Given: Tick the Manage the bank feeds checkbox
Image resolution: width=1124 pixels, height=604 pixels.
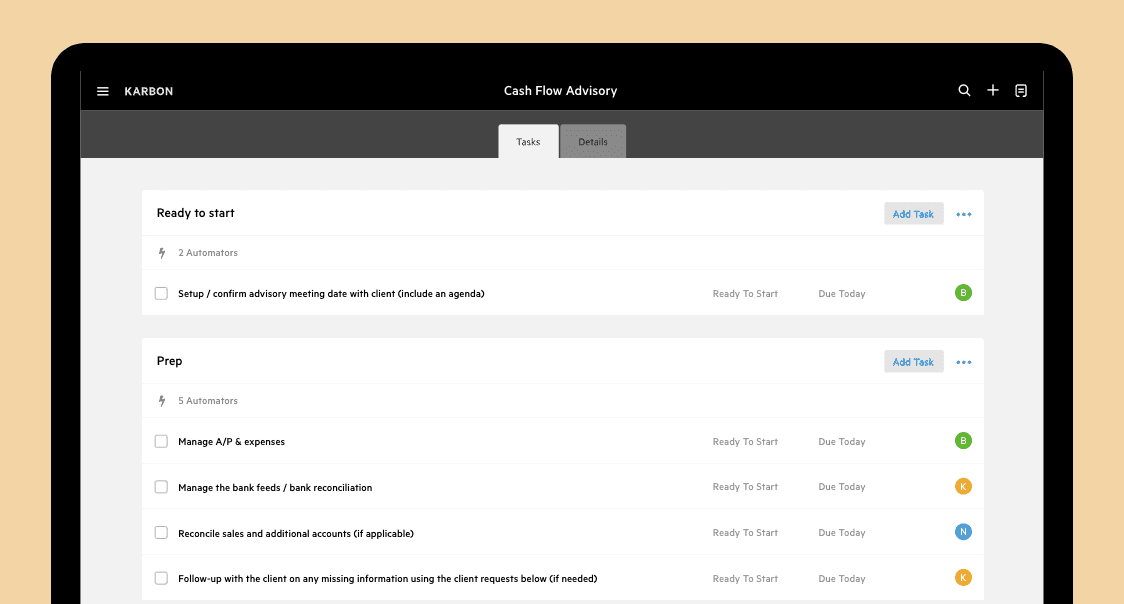Looking at the screenshot, I should (x=161, y=486).
